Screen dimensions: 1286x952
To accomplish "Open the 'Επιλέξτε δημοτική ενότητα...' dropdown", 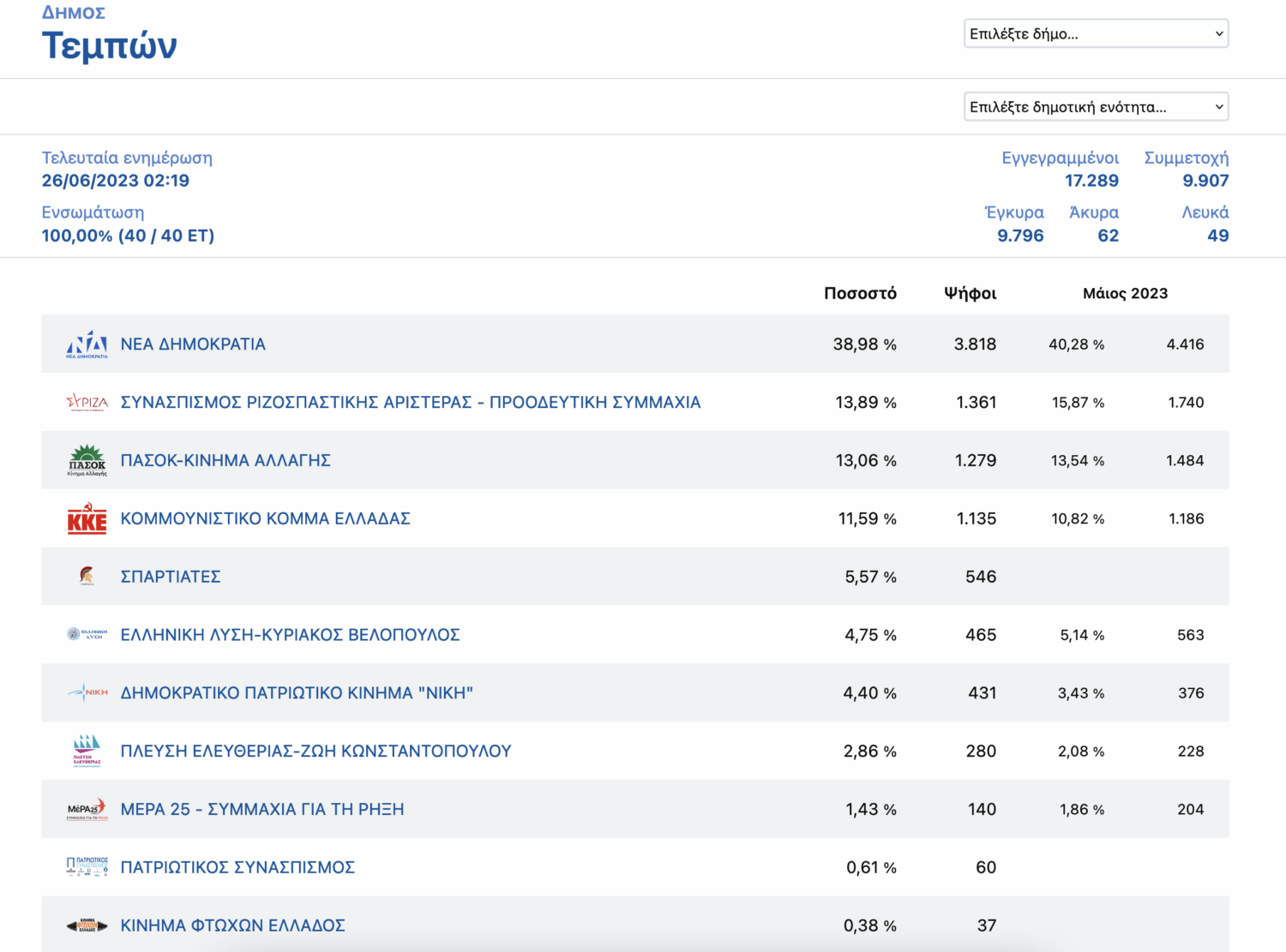I will (x=1096, y=107).
